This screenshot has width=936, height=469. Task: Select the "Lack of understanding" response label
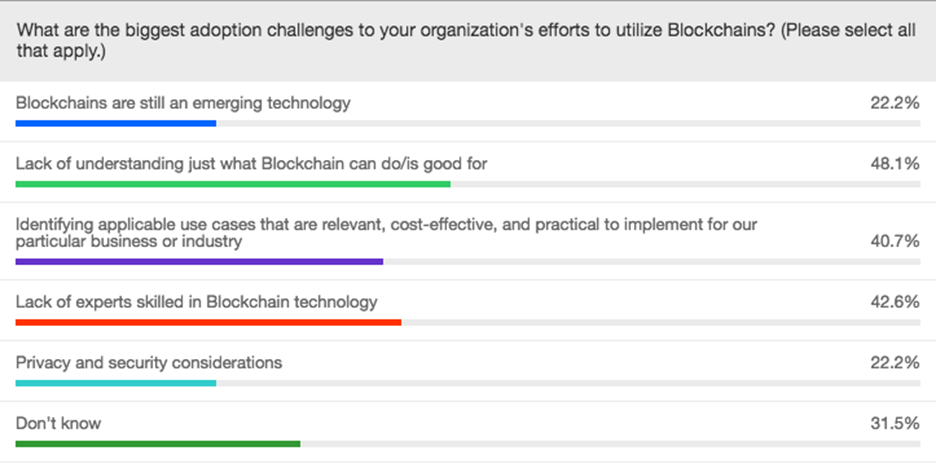click(x=251, y=163)
